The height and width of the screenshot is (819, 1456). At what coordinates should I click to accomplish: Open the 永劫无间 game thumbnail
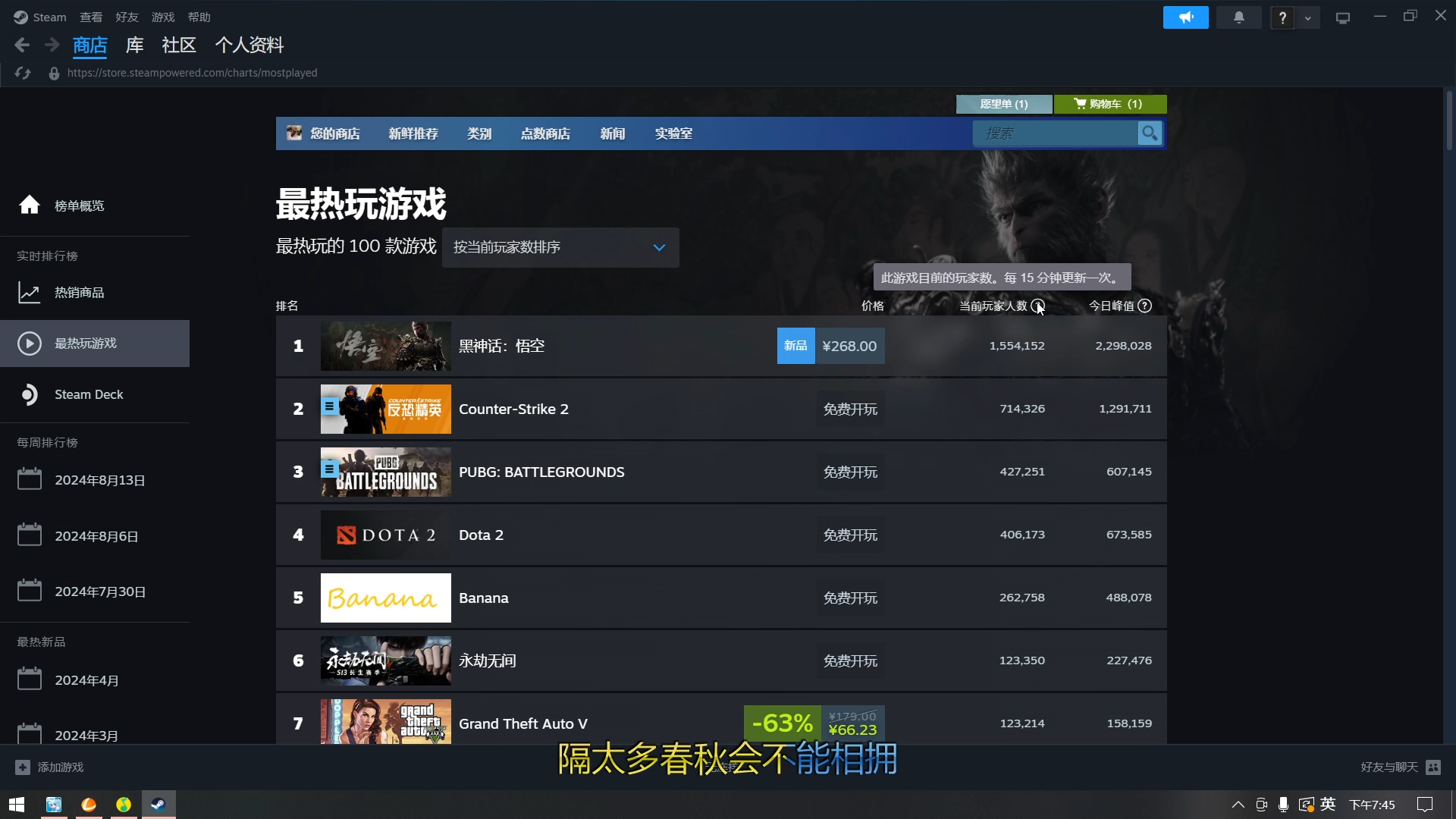(x=386, y=661)
